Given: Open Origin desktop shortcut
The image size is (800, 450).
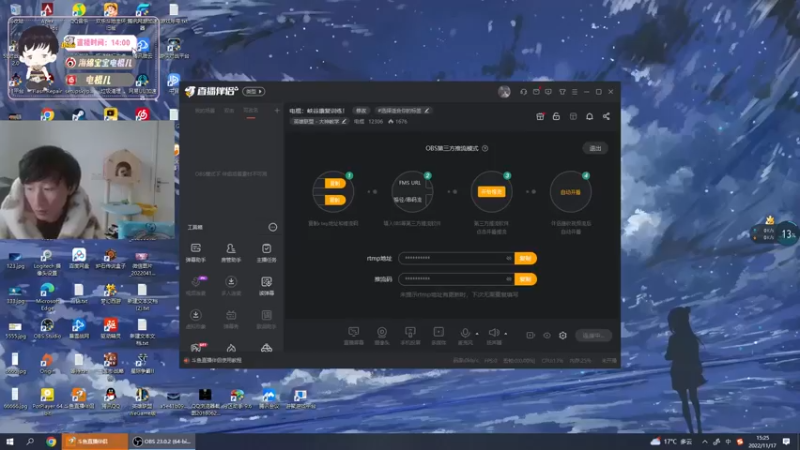Looking at the screenshot, I should [47, 364].
